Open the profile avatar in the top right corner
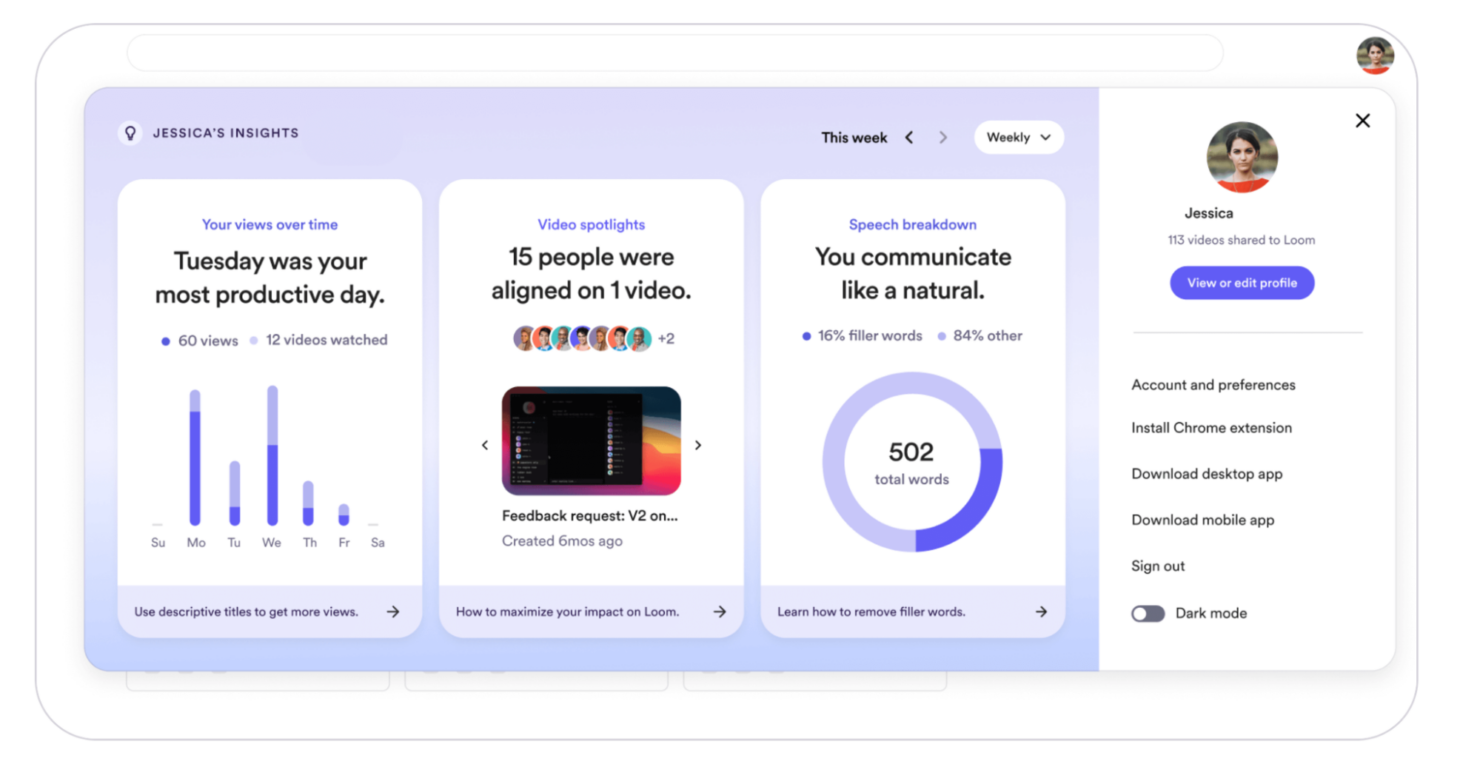Image resolution: width=1480 pixels, height=767 pixels. (1374, 57)
